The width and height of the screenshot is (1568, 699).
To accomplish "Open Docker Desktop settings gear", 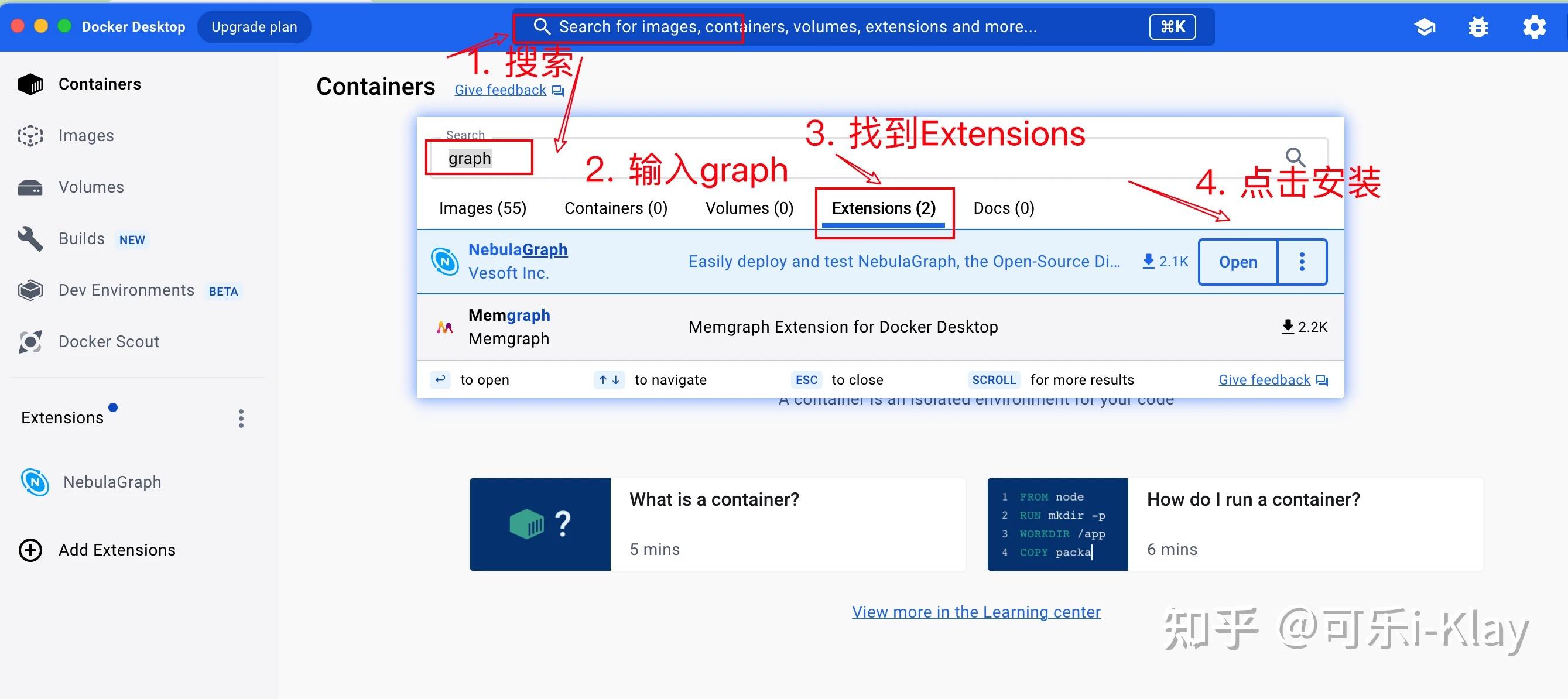I will [1535, 26].
